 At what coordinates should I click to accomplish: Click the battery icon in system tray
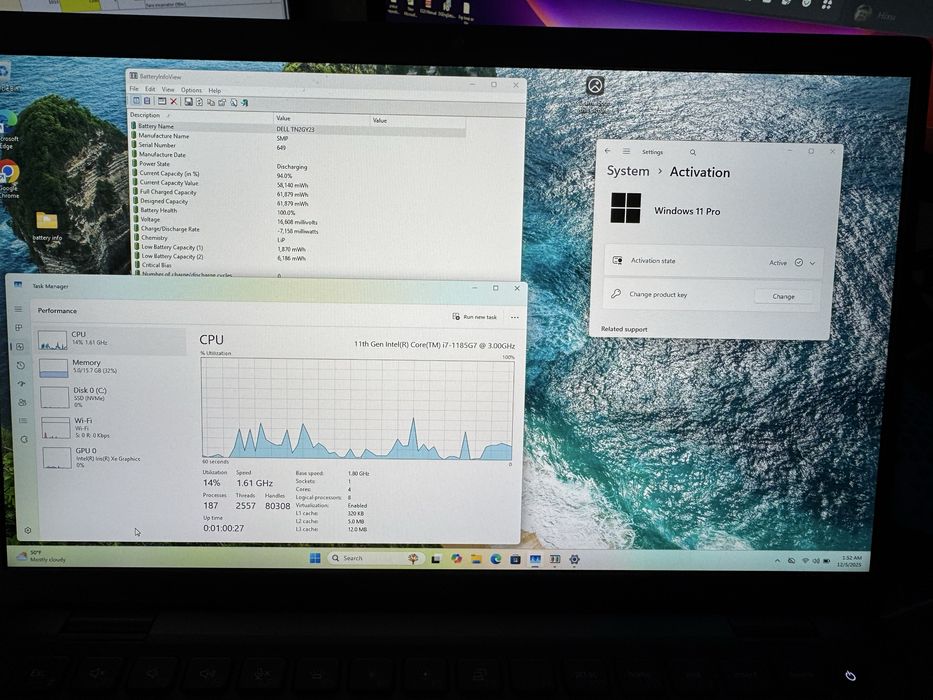827,561
